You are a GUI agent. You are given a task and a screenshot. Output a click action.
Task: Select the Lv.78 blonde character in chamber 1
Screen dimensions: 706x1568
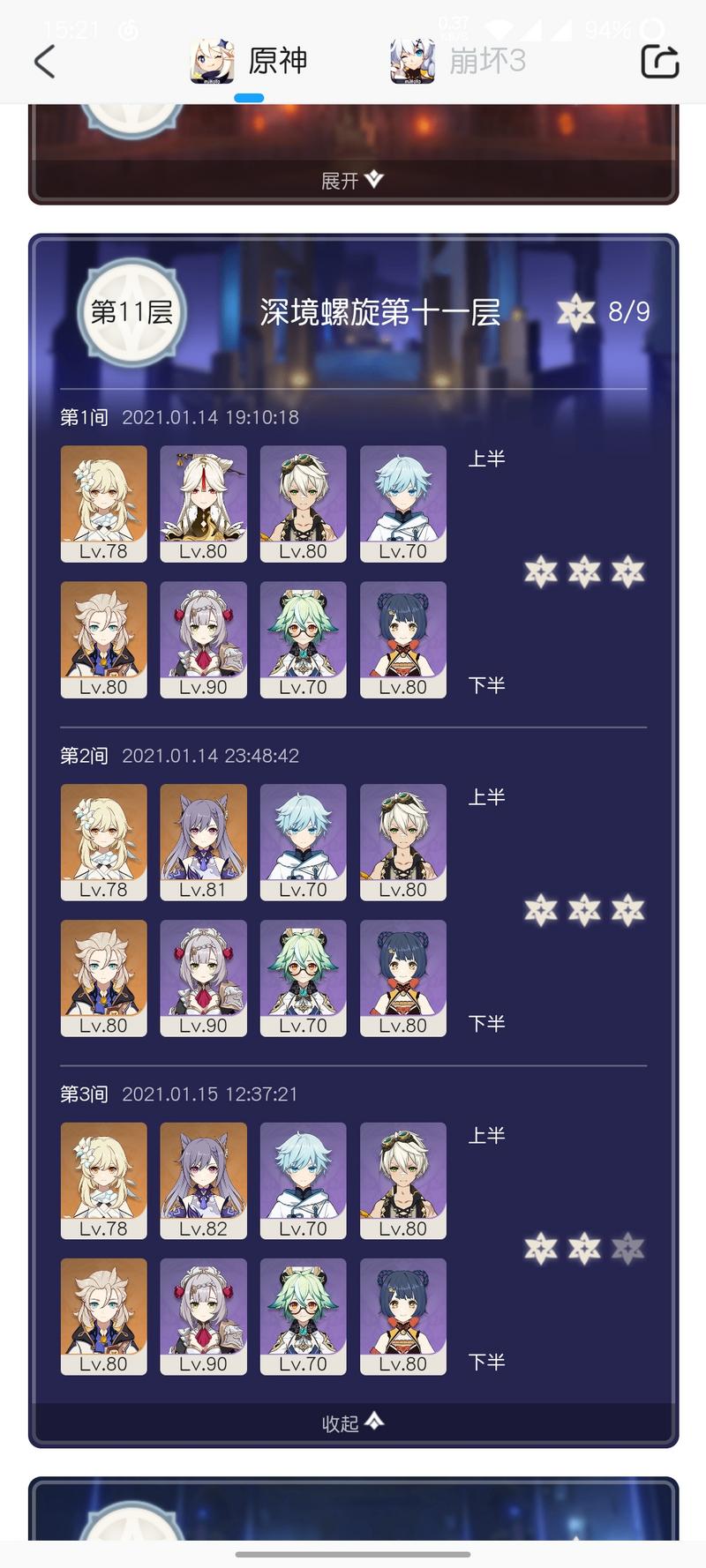[104, 504]
